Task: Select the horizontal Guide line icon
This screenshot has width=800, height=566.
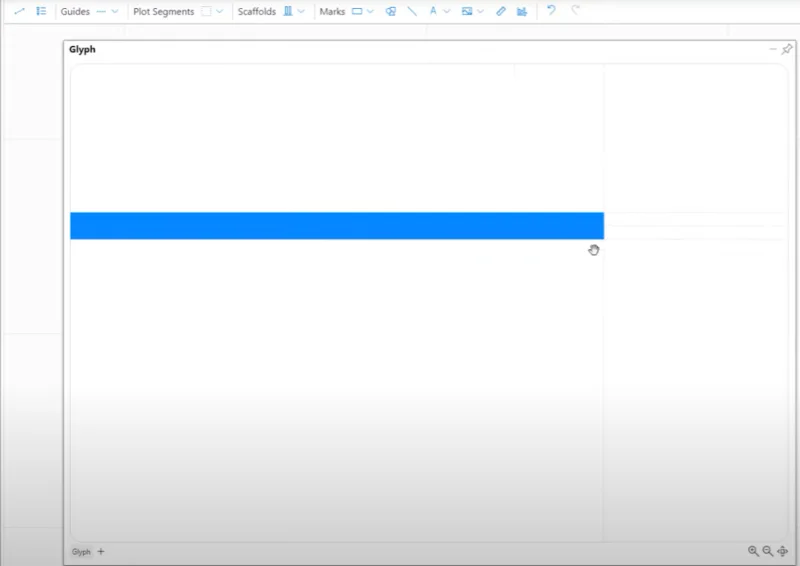Action: (101, 11)
